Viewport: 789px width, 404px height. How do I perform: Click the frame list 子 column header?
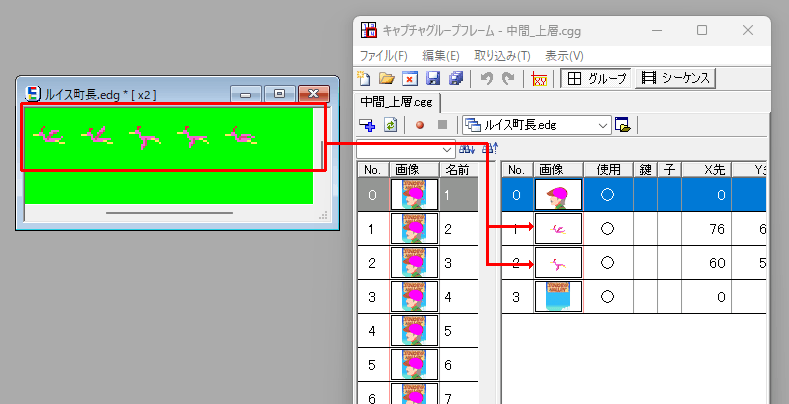669,170
